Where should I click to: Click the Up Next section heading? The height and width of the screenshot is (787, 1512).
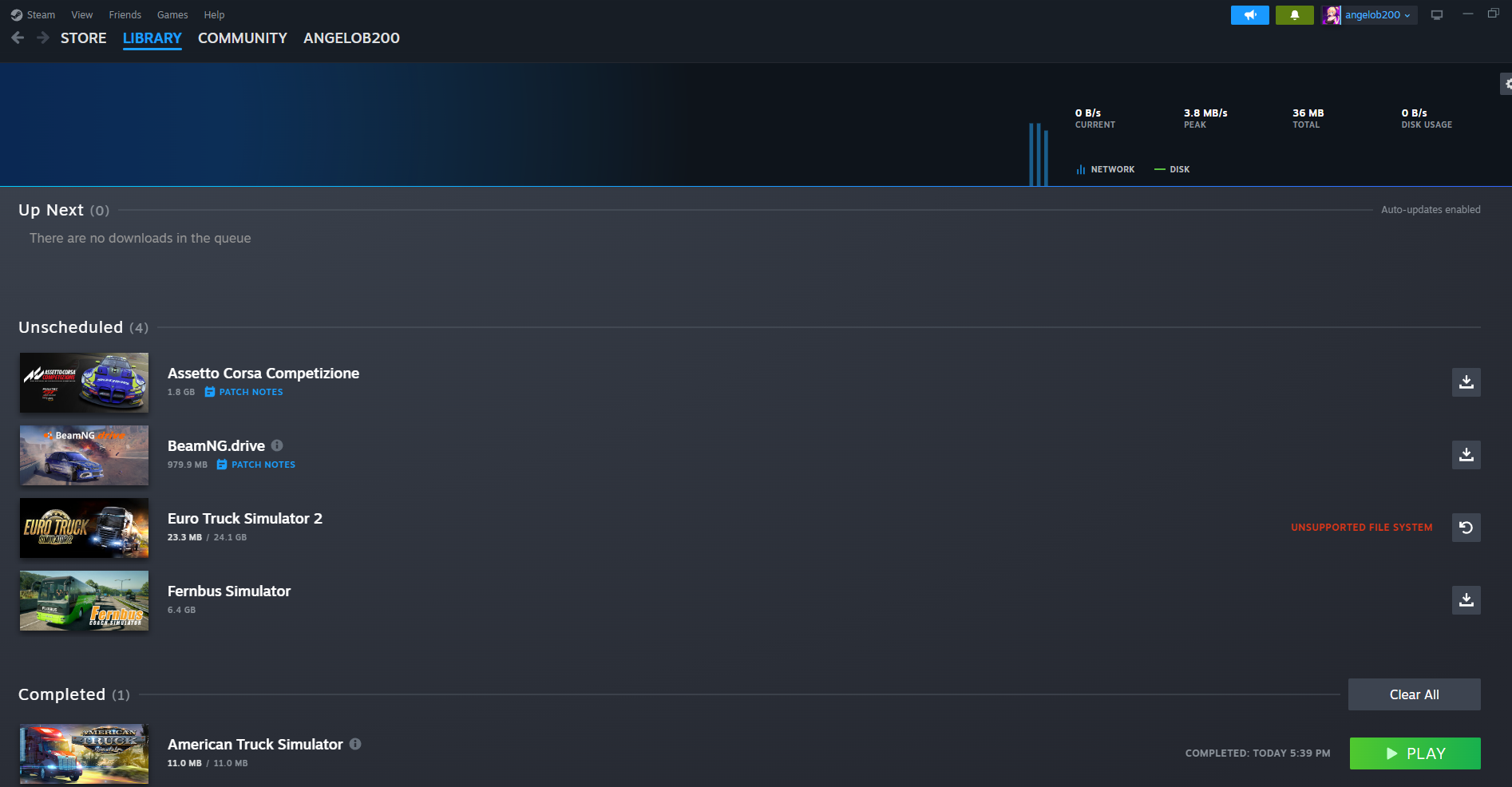pos(51,210)
